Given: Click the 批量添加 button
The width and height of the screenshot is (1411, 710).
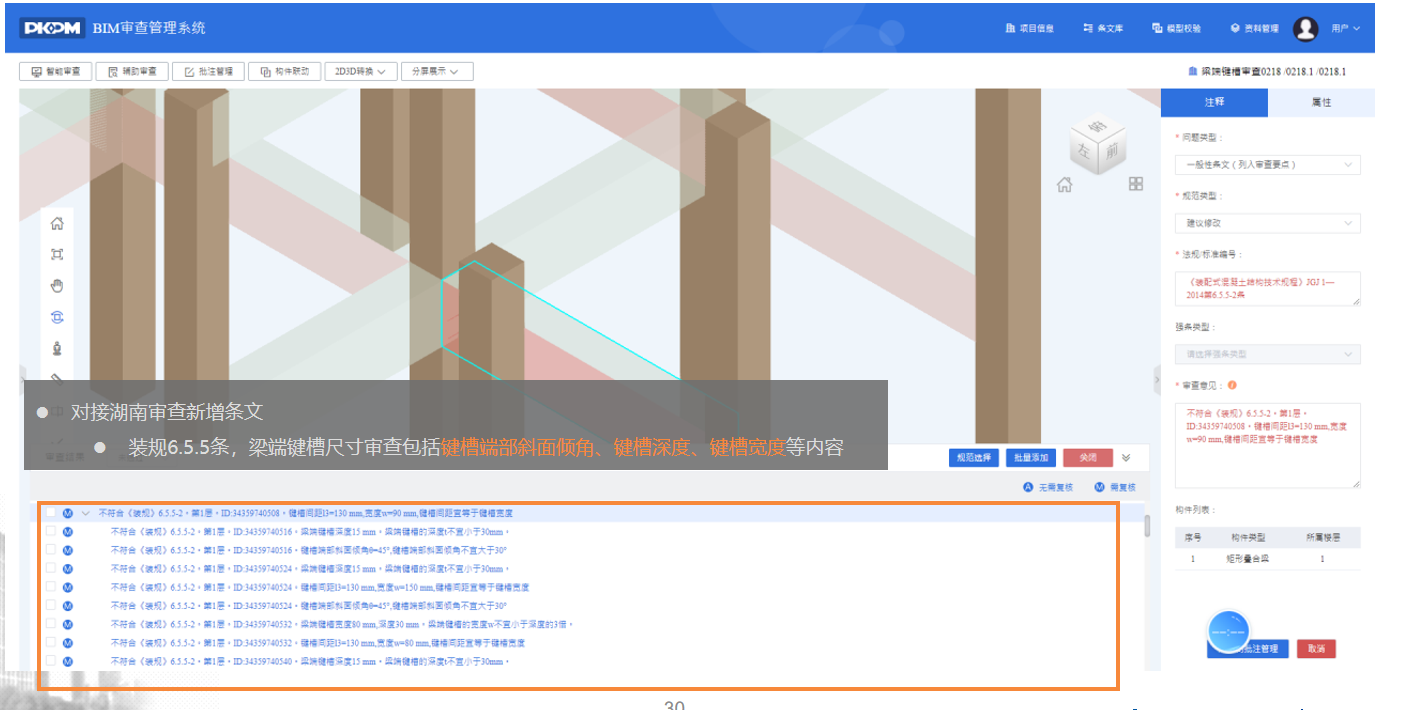Looking at the screenshot, I should pos(1031,457).
